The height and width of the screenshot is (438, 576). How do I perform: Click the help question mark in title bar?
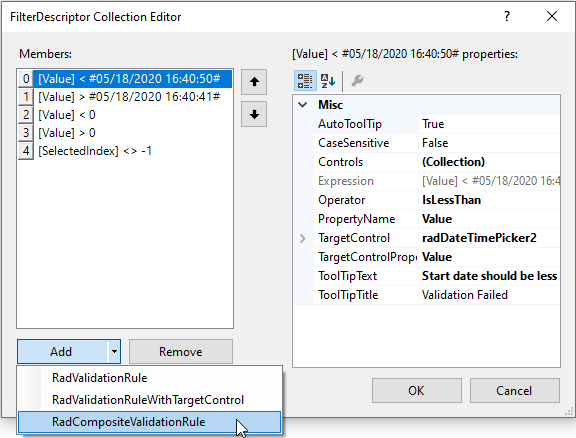coord(507,16)
